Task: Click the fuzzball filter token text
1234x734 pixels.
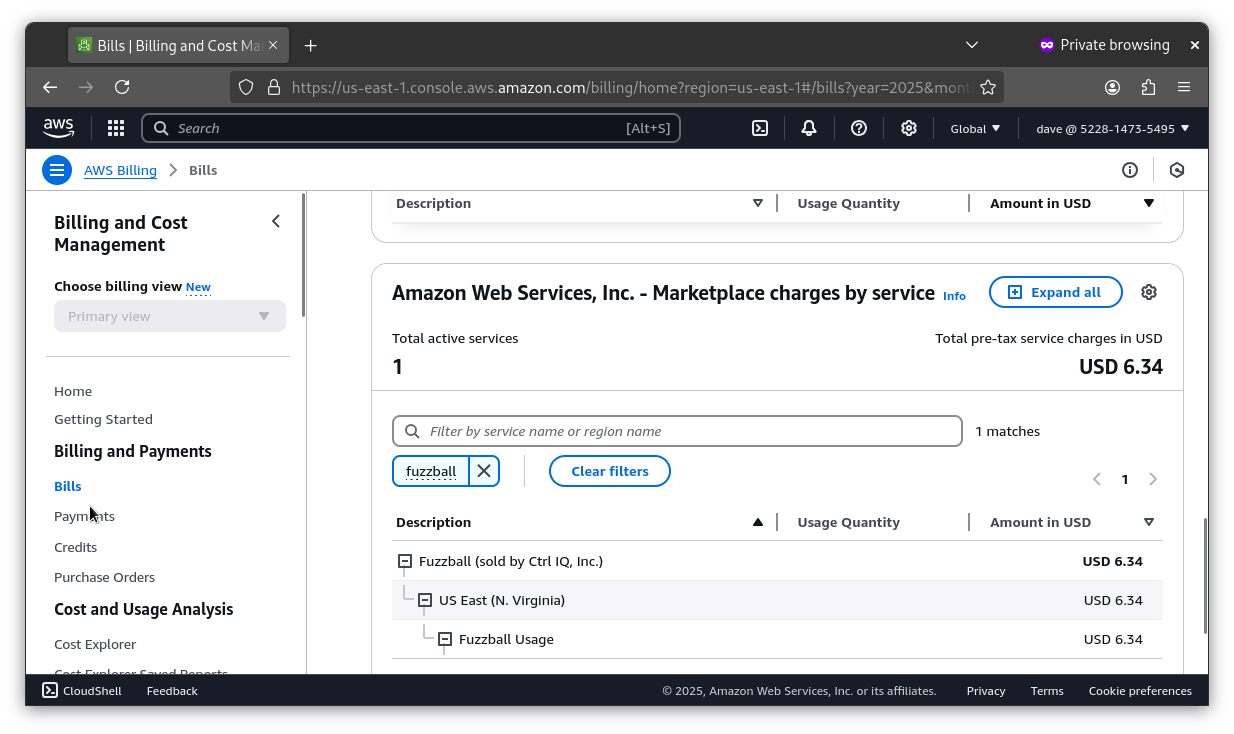Action: (431, 471)
